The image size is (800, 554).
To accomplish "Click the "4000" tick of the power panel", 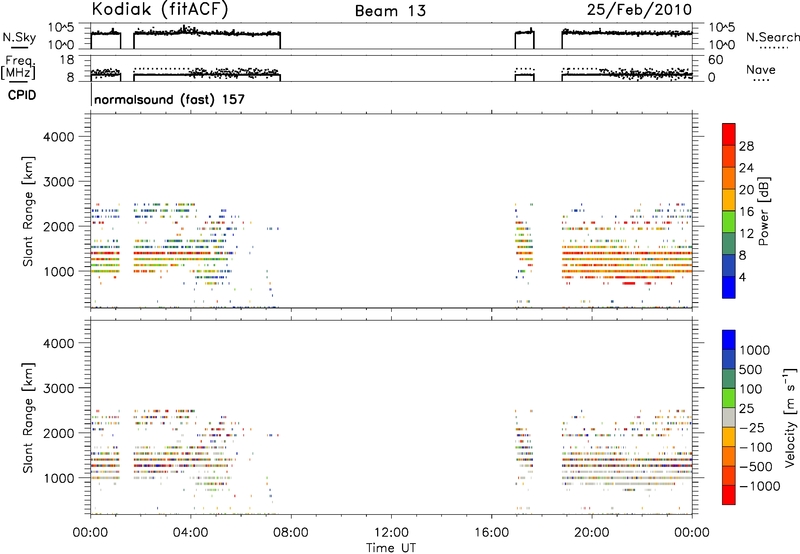I will tap(58, 137).
